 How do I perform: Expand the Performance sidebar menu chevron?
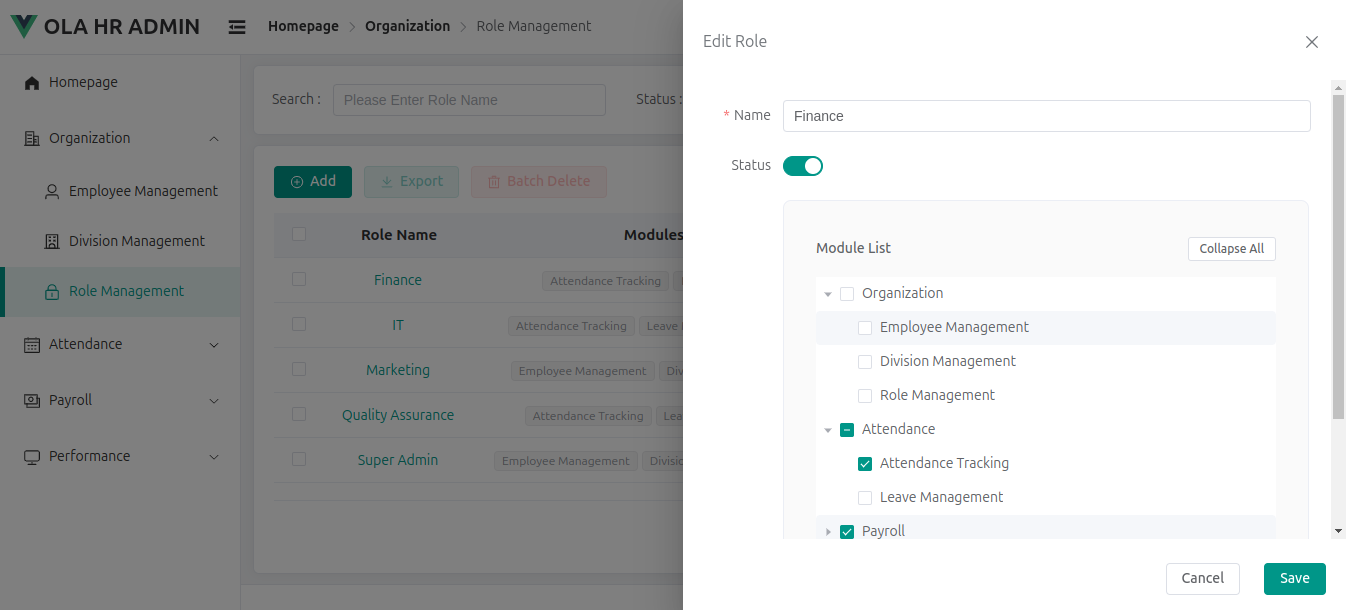coord(214,457)
